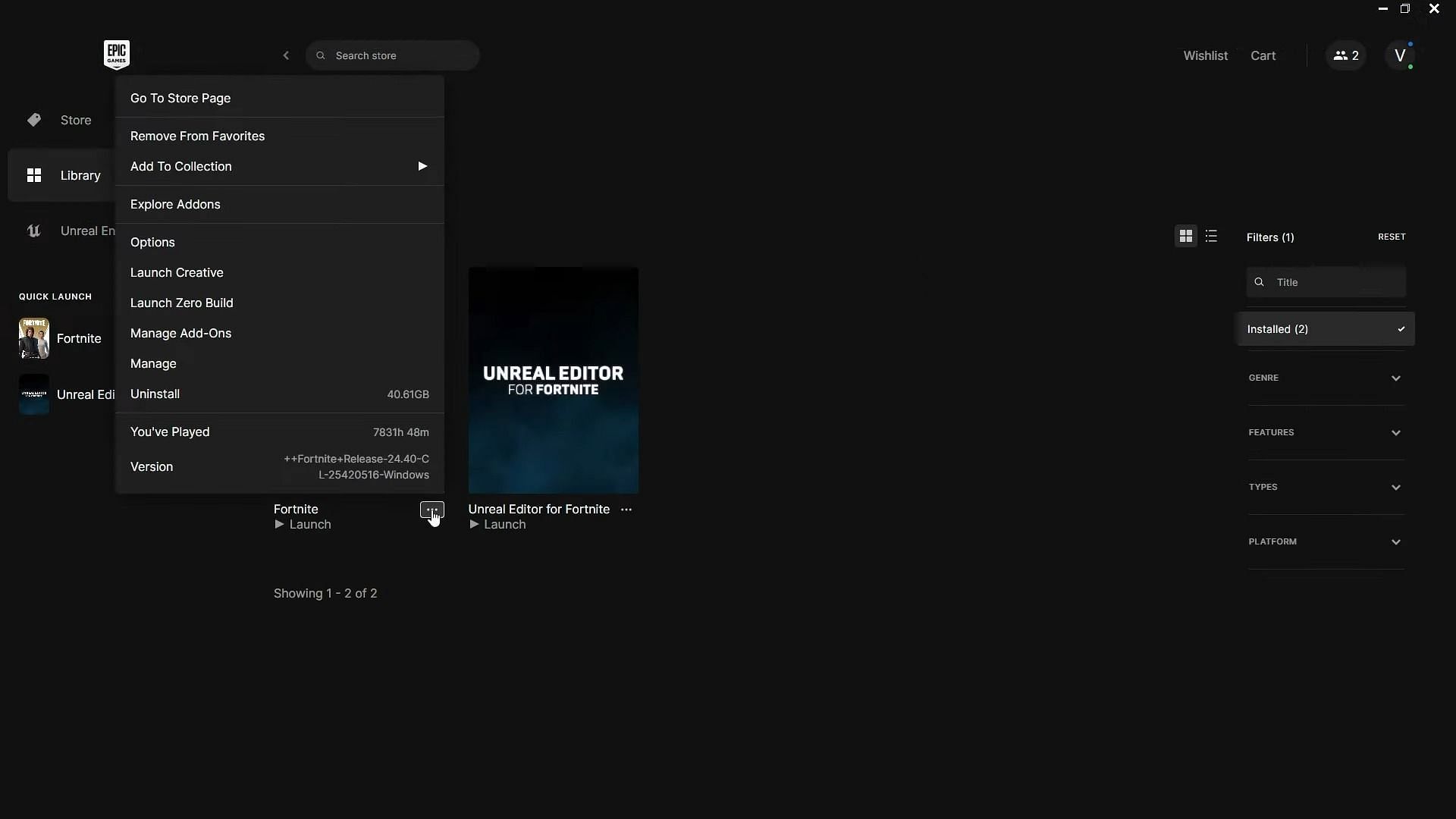Click the three-dot menu under Fortnite
This screenshot has width=1456, height=819.
432,510
